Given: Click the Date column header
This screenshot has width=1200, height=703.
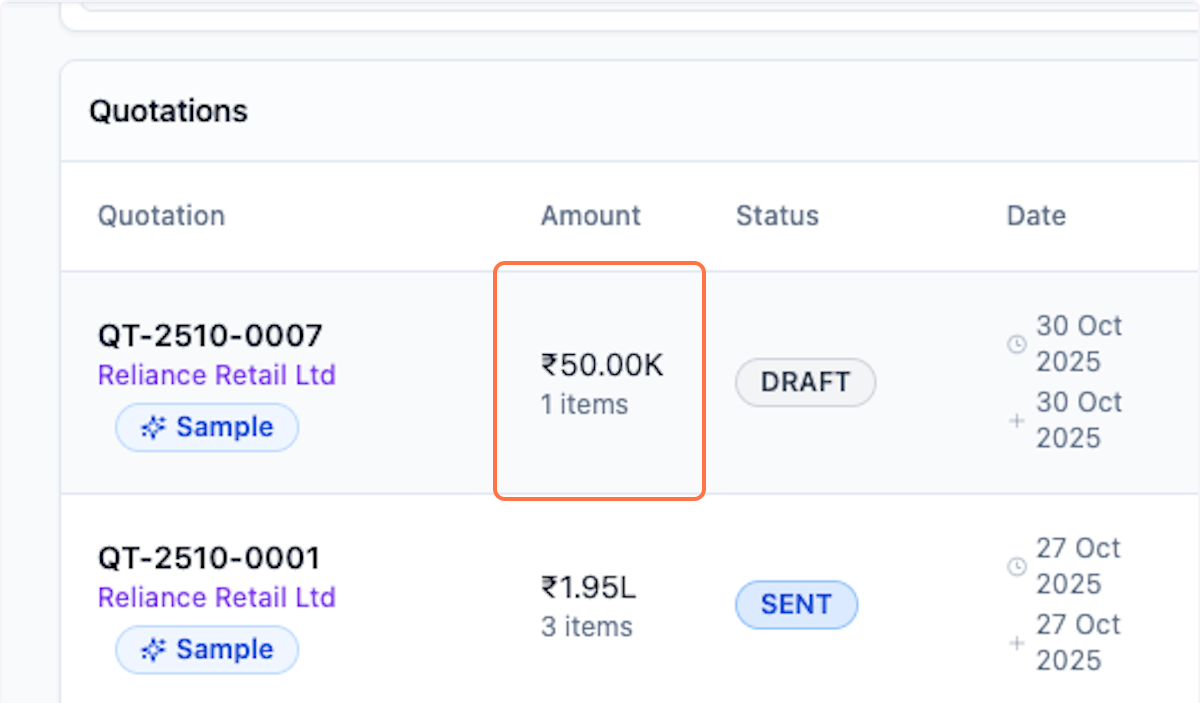Looking at the screenshot, I should click(x=1036, y=215).
